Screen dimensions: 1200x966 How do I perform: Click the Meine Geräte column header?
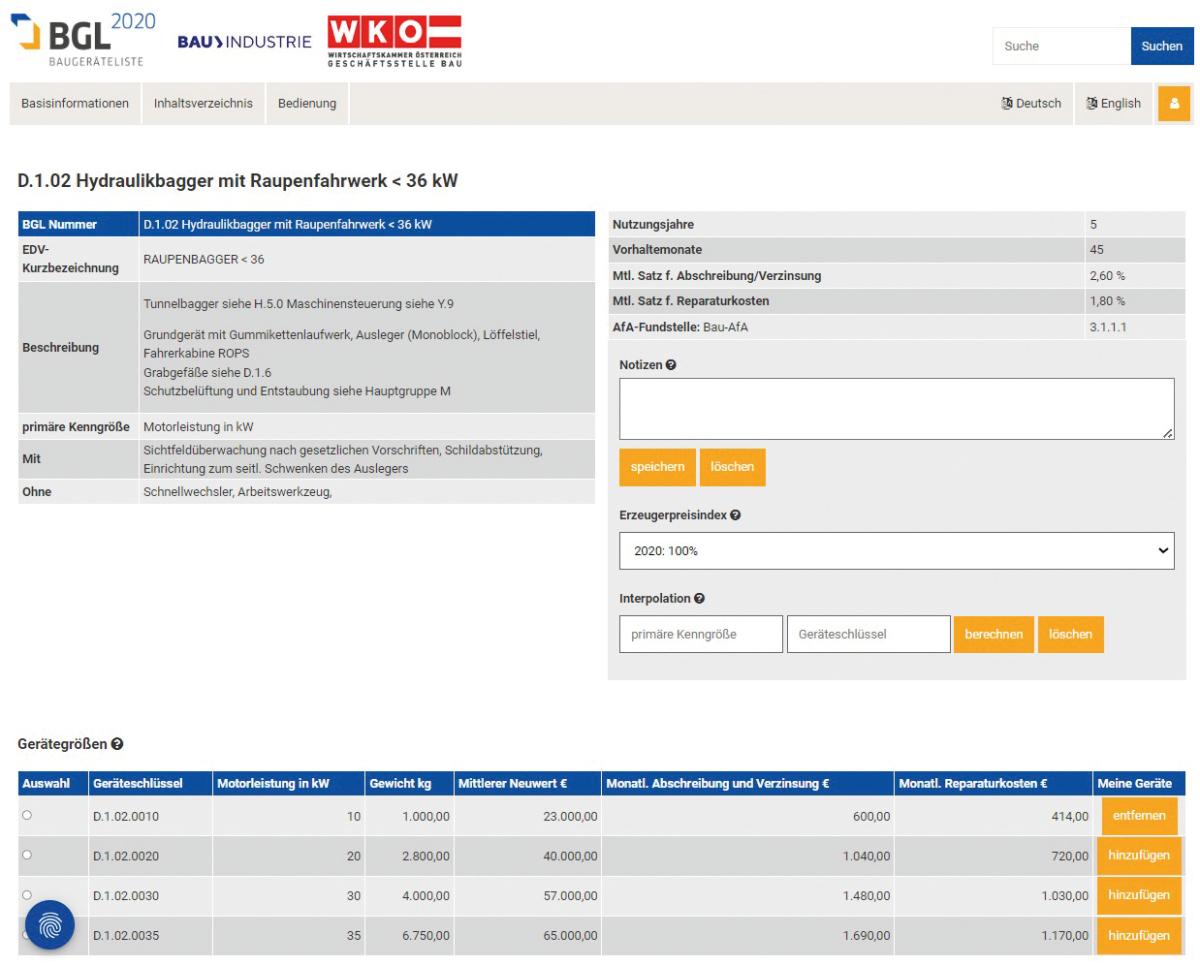coord(1139,783)
